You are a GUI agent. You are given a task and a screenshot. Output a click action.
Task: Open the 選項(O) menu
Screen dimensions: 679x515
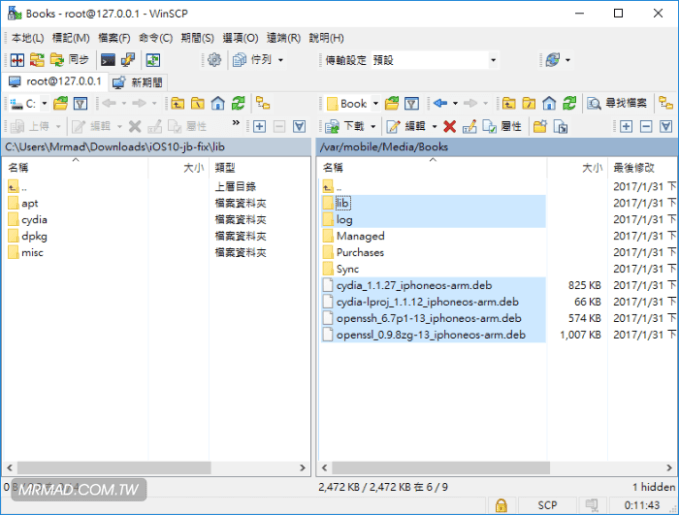pos(240,38)
